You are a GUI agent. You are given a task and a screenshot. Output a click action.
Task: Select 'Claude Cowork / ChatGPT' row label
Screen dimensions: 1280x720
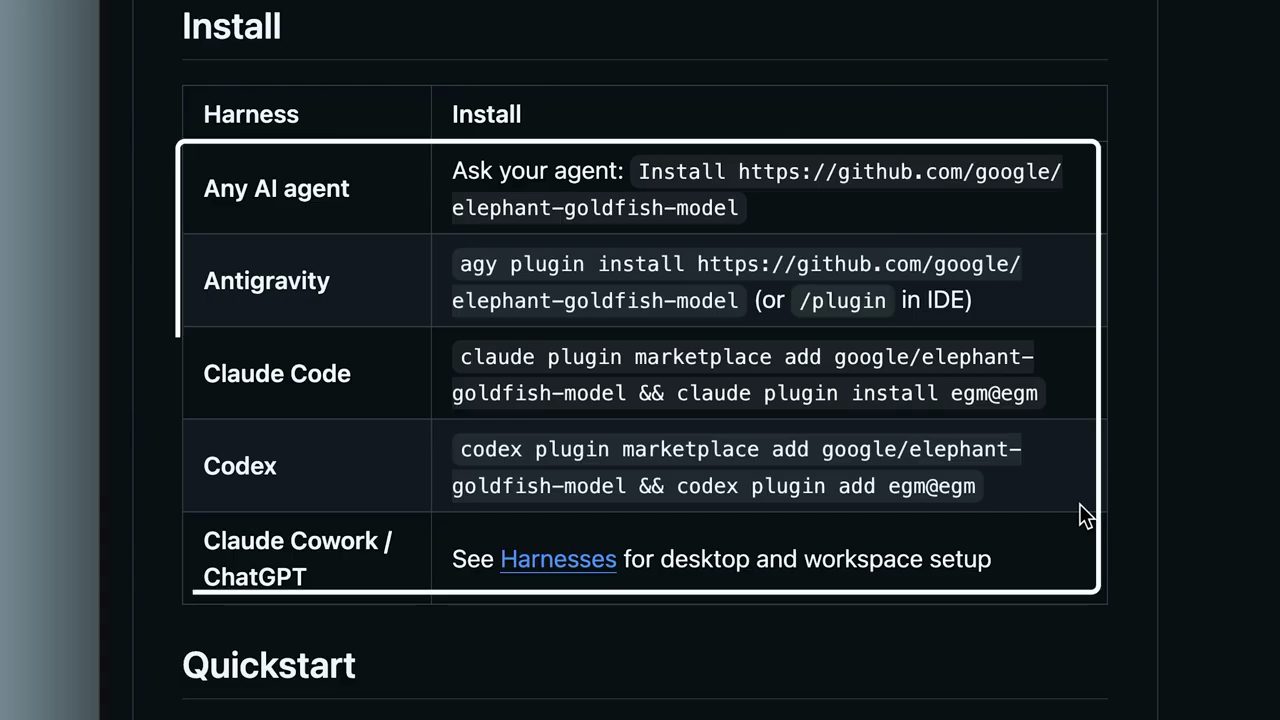[297, 559]
